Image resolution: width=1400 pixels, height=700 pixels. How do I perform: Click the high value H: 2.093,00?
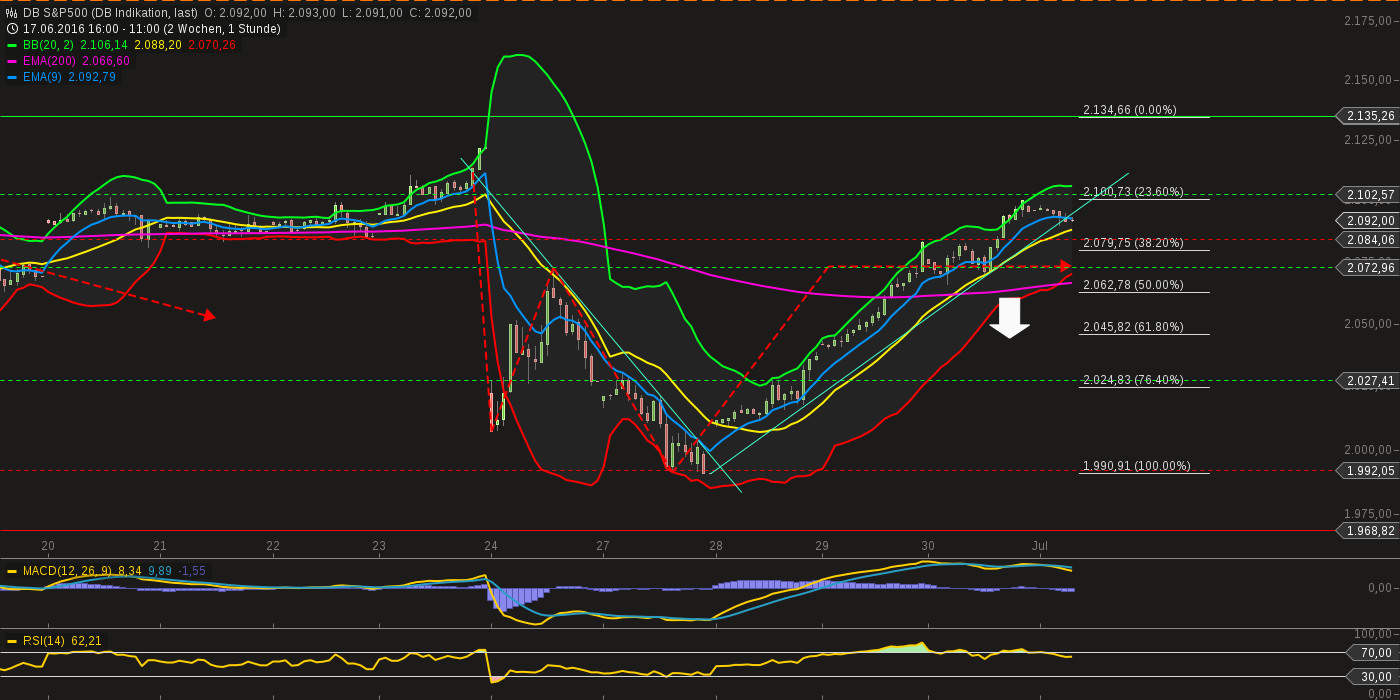pos(304,13)
